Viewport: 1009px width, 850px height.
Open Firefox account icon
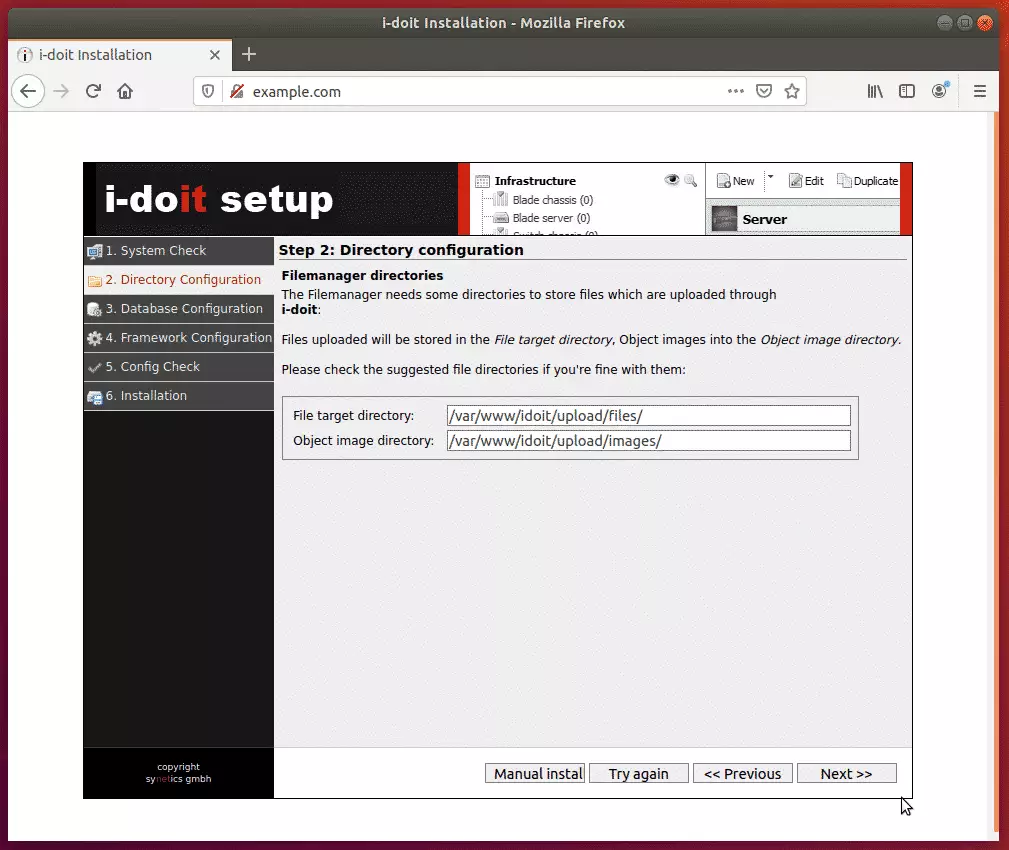click(x=940, y=91)
